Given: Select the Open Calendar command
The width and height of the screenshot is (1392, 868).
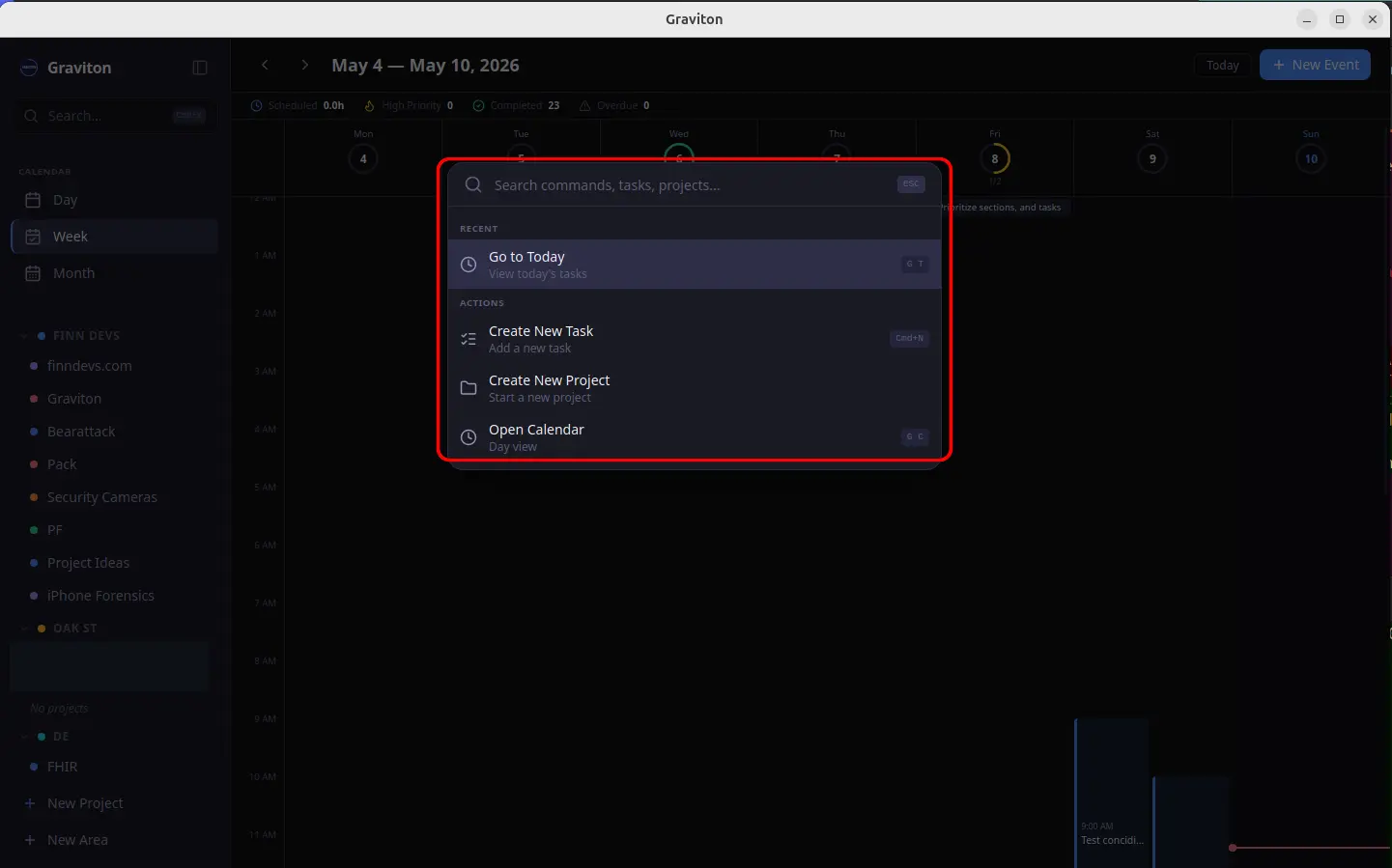Looking at the screenshot, I should (695, 437).
